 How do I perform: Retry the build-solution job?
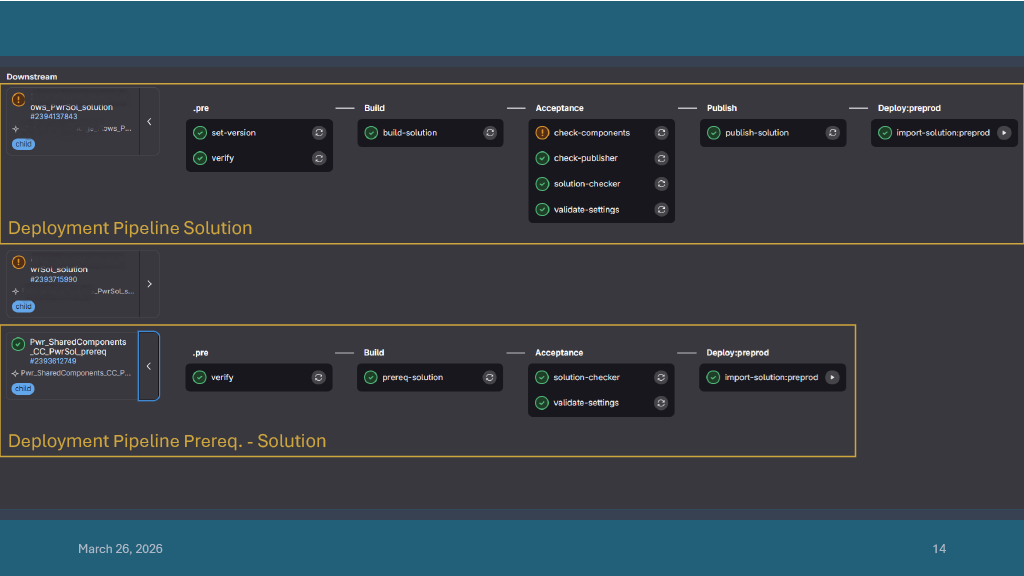coord(490,132)
